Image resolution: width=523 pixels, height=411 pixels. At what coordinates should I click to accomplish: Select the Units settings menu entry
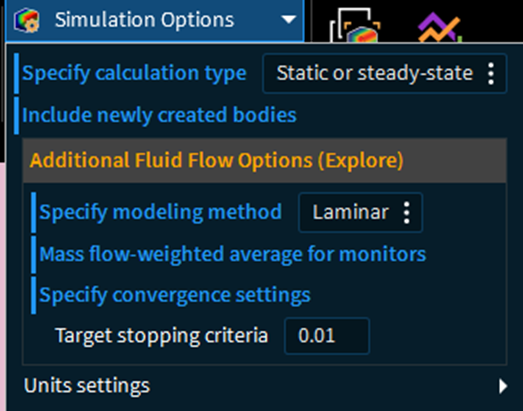tap(265, 386)
